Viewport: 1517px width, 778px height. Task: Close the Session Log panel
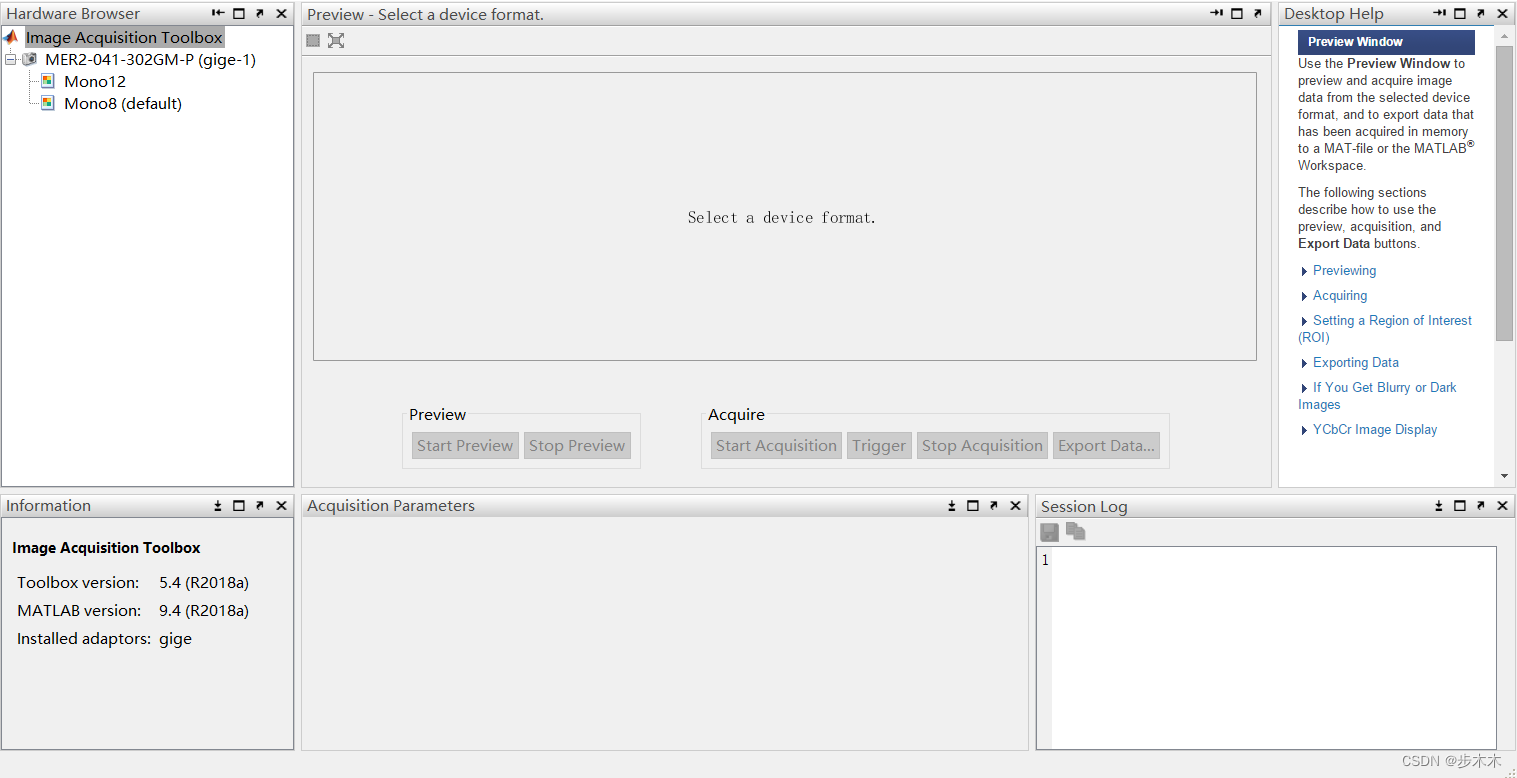pos(1502,506)
